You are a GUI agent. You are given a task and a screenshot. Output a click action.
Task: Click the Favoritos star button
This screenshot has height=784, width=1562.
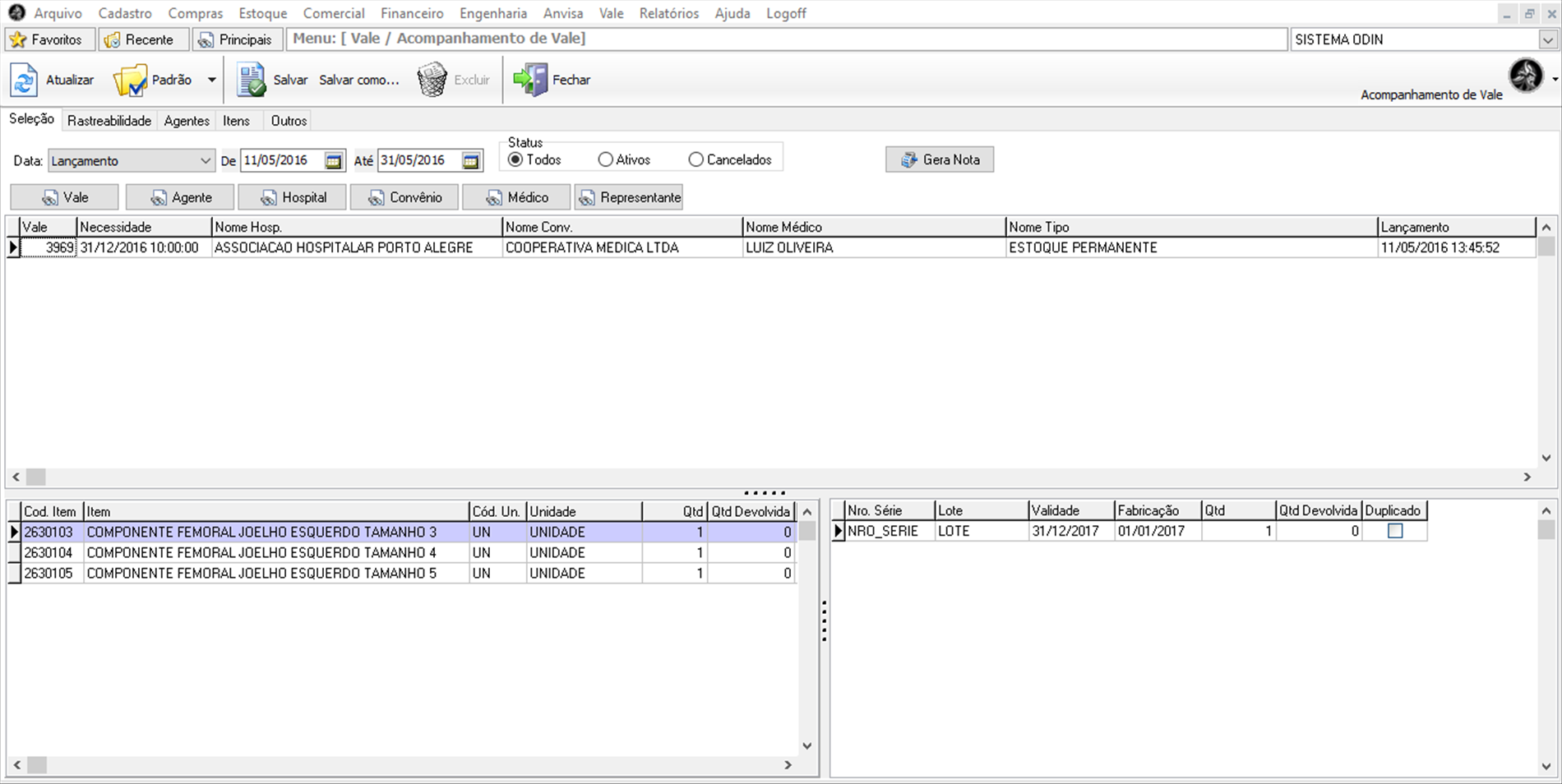coord(49,39)
